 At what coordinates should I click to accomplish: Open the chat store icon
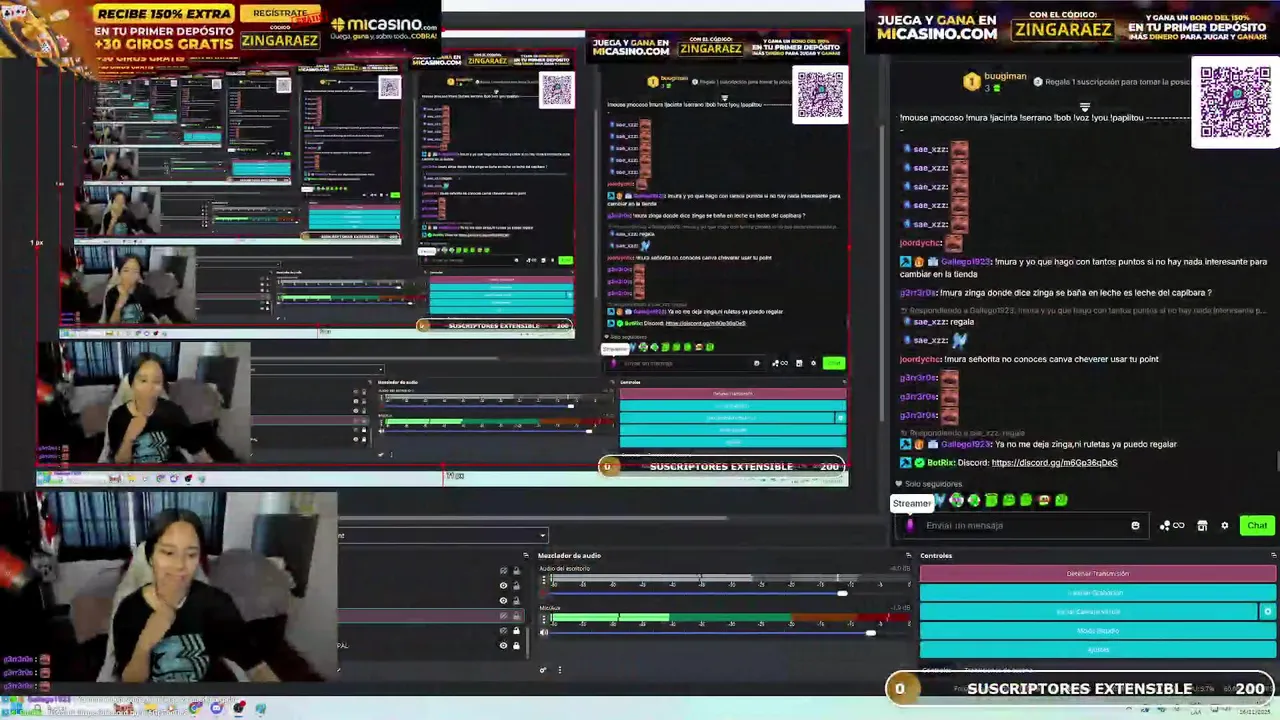point(1202,525)
